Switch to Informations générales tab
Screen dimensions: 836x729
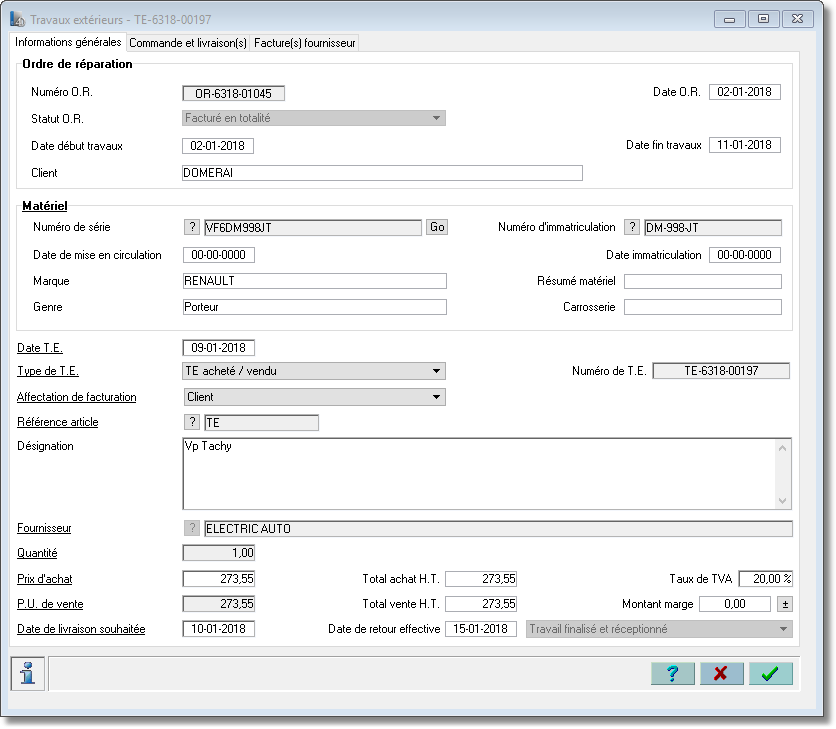tap(68, 42)
